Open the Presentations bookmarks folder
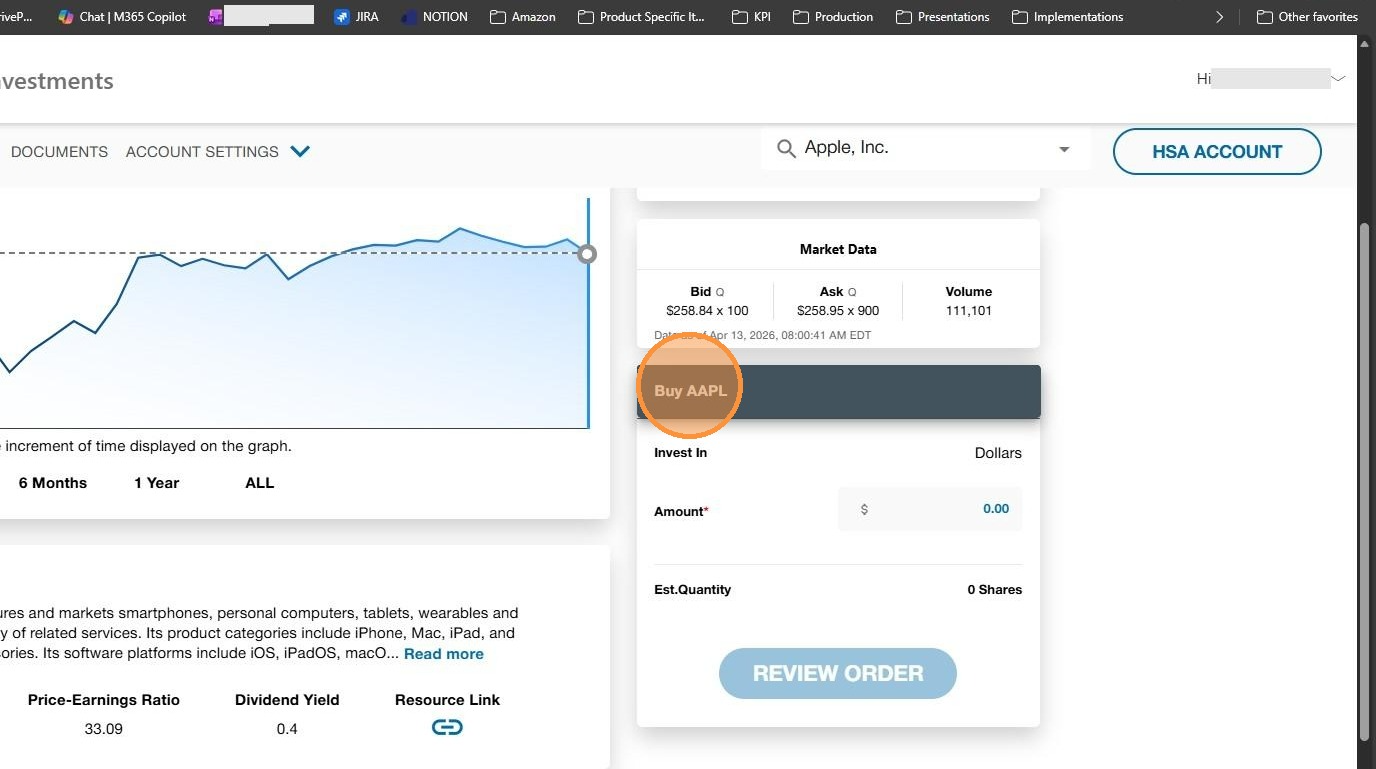 943,16
